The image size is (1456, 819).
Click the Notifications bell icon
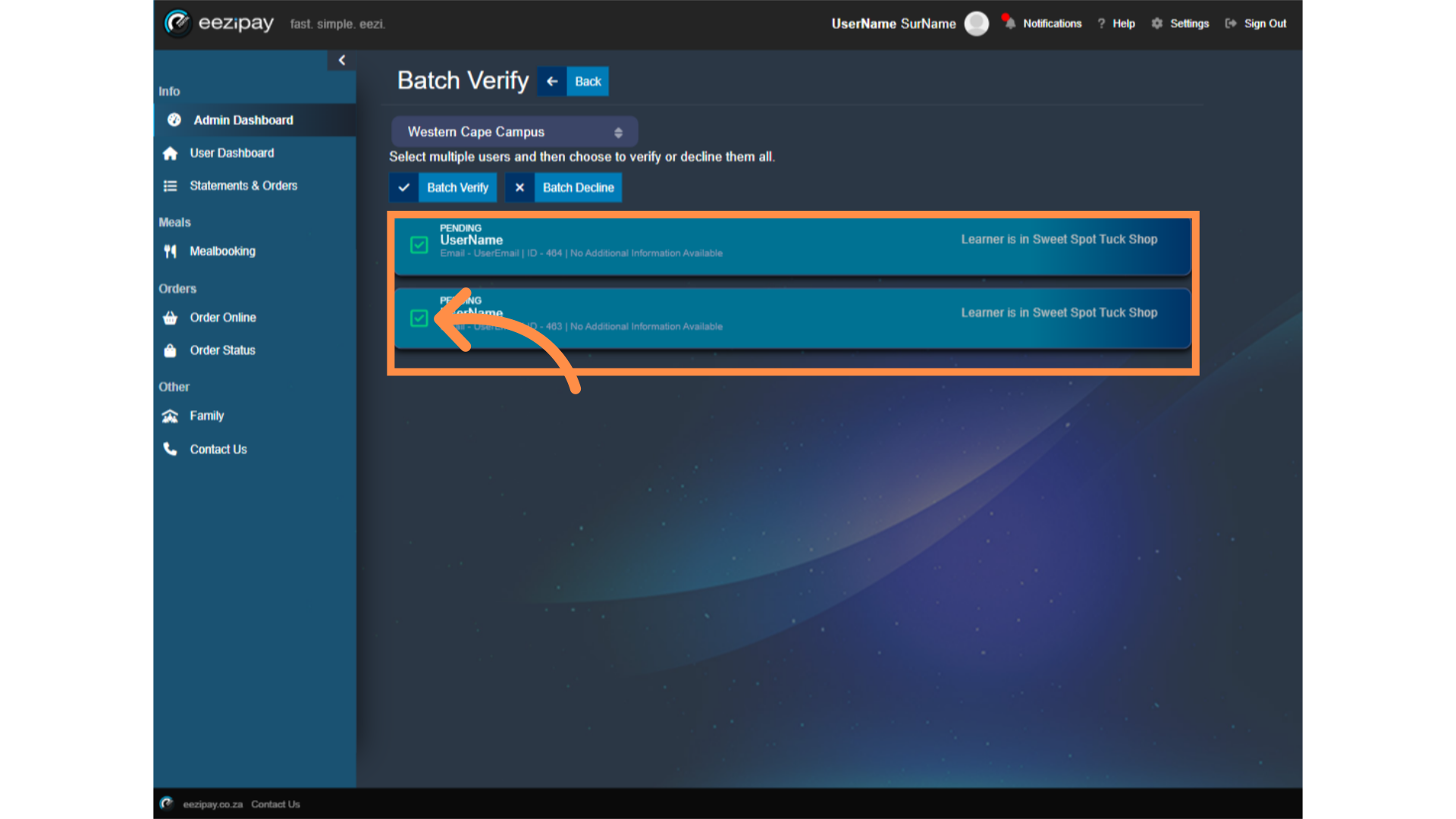[1009, 23]
